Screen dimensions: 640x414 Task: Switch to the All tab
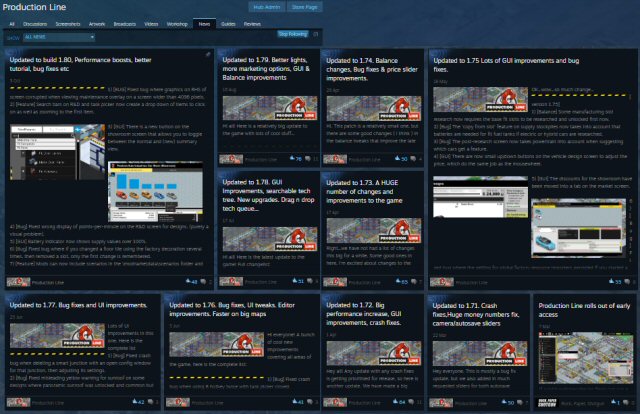pyautogui.click(x=12, y=24)
